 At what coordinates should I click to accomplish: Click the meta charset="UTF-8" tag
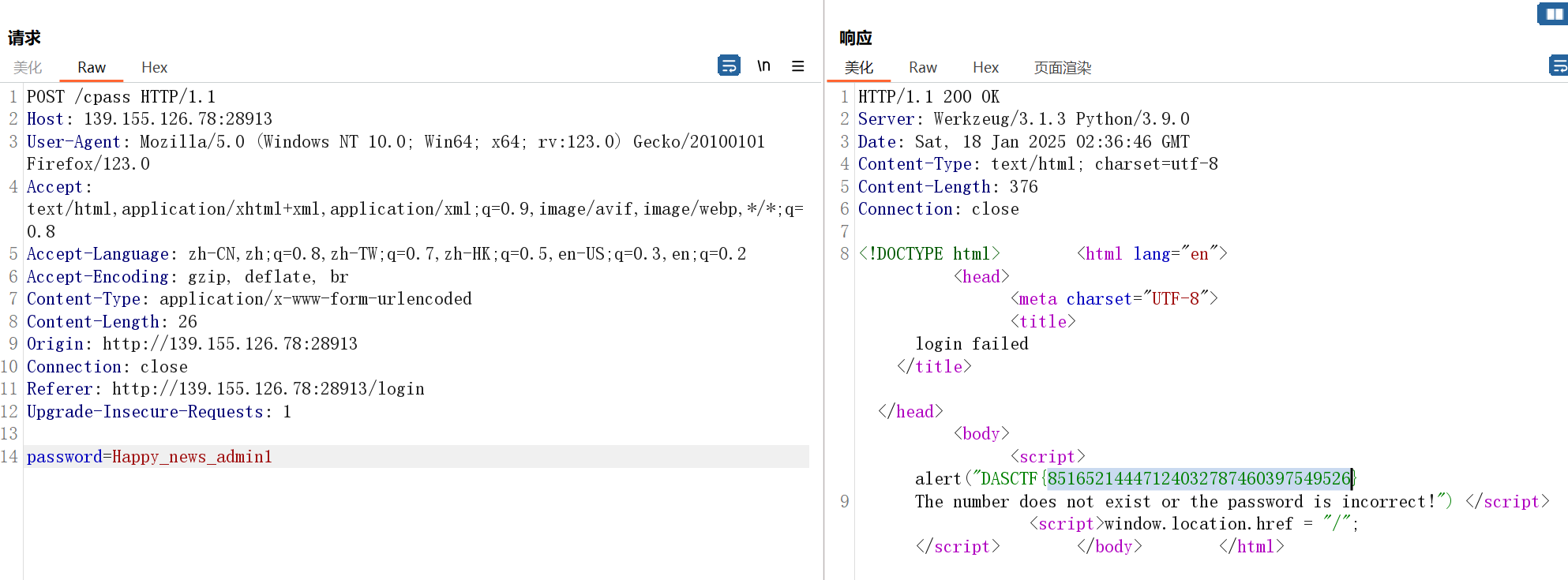click(1114, 299)
